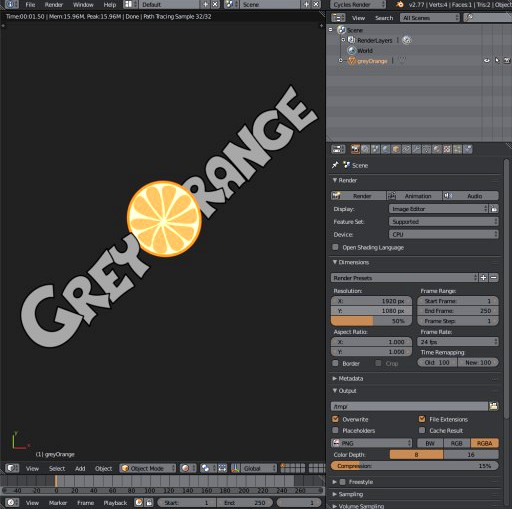Toggle keyframe-lock icon in timeline header
The width and height of the screenshot is (512, 509).
(149, 502)
